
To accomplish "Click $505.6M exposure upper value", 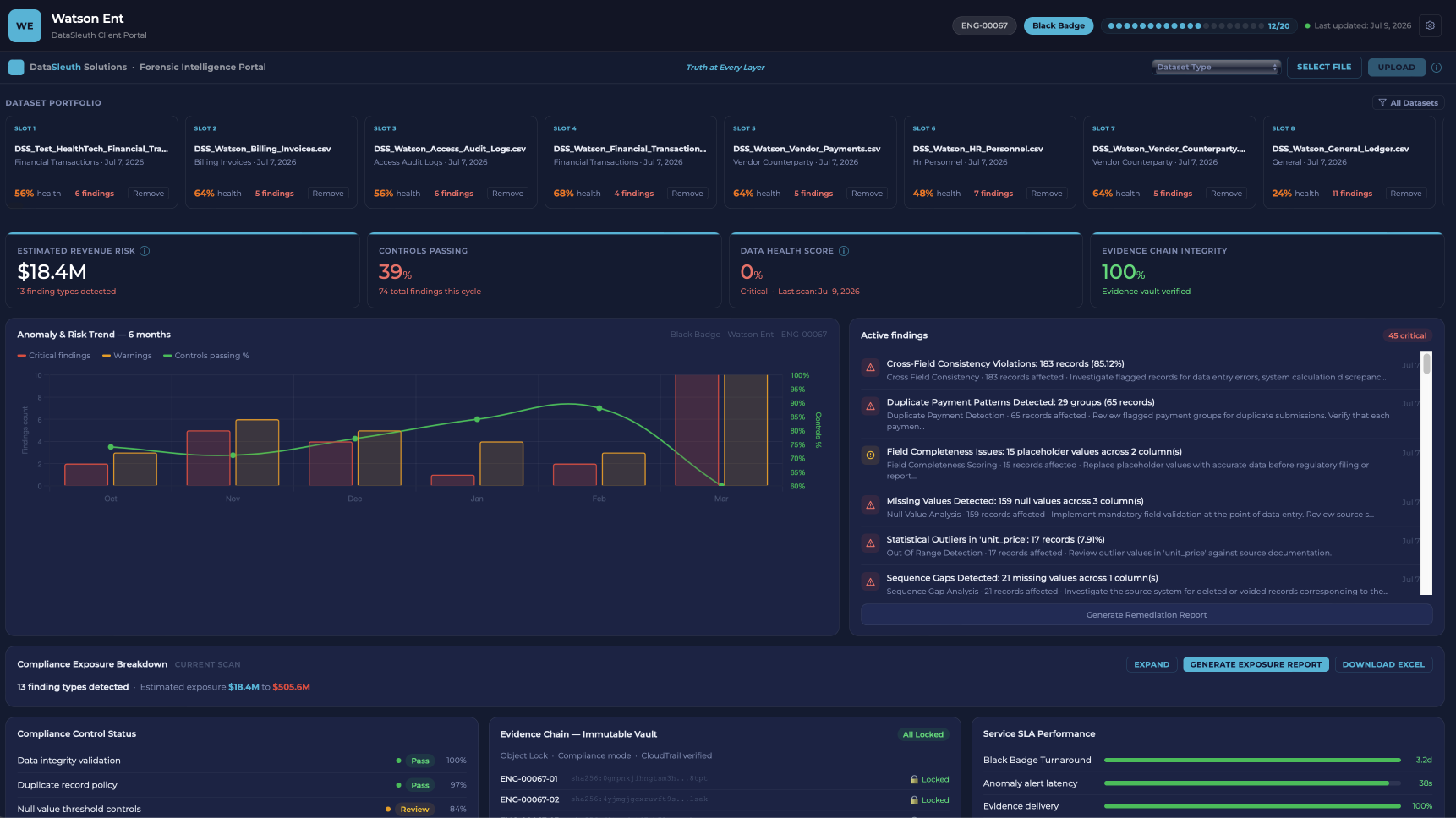I will (x=291, y=687).
